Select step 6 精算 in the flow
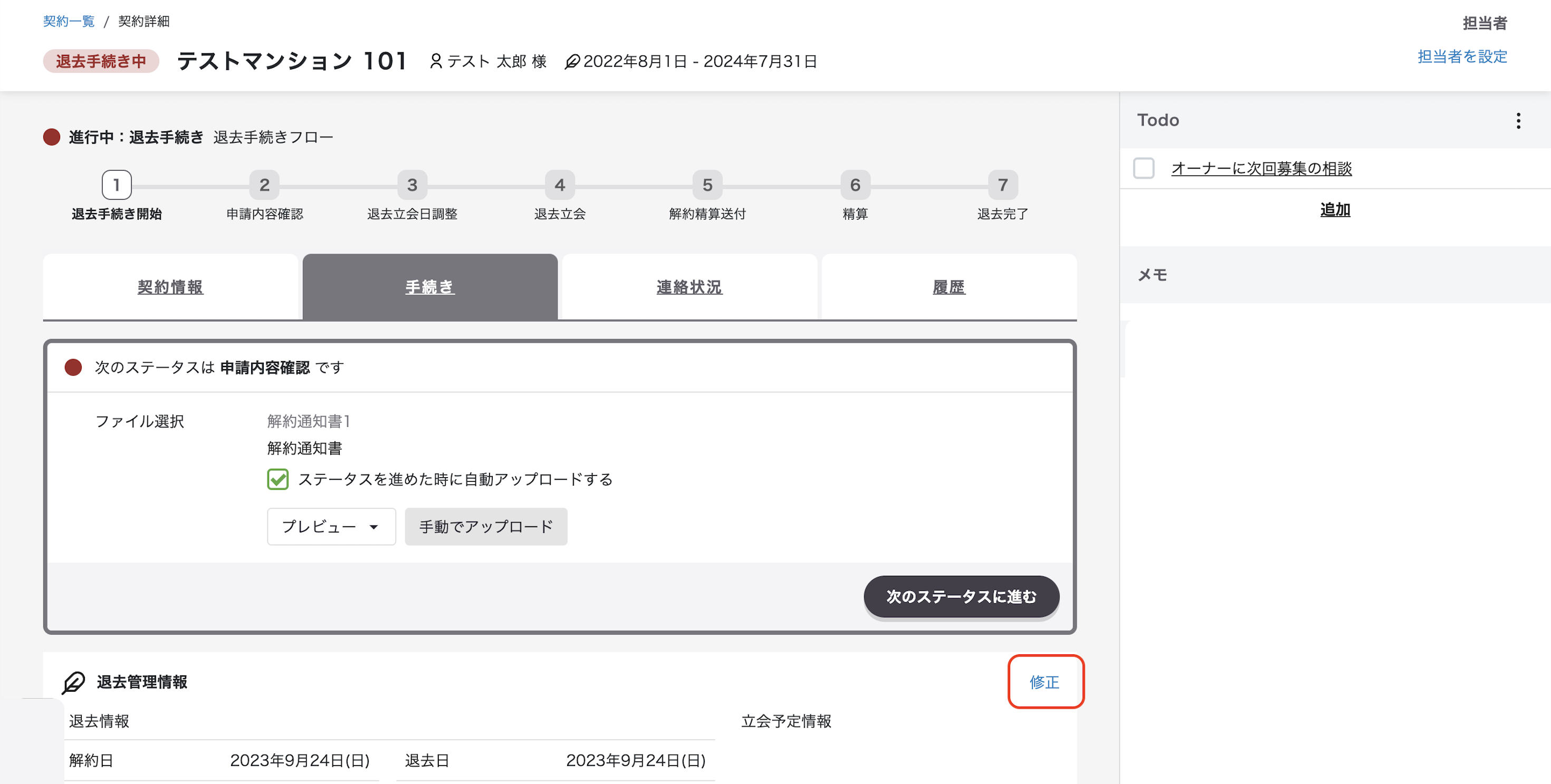1551x784 pixels. [855, 185]
